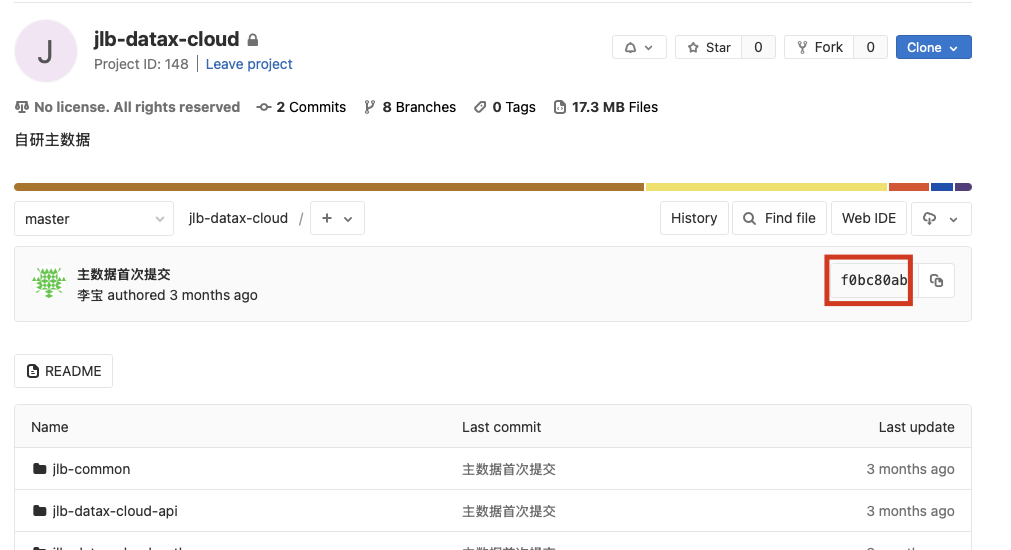Click the Leave project link
Viewport: 1011px width, 550px height.
point(249,64)
